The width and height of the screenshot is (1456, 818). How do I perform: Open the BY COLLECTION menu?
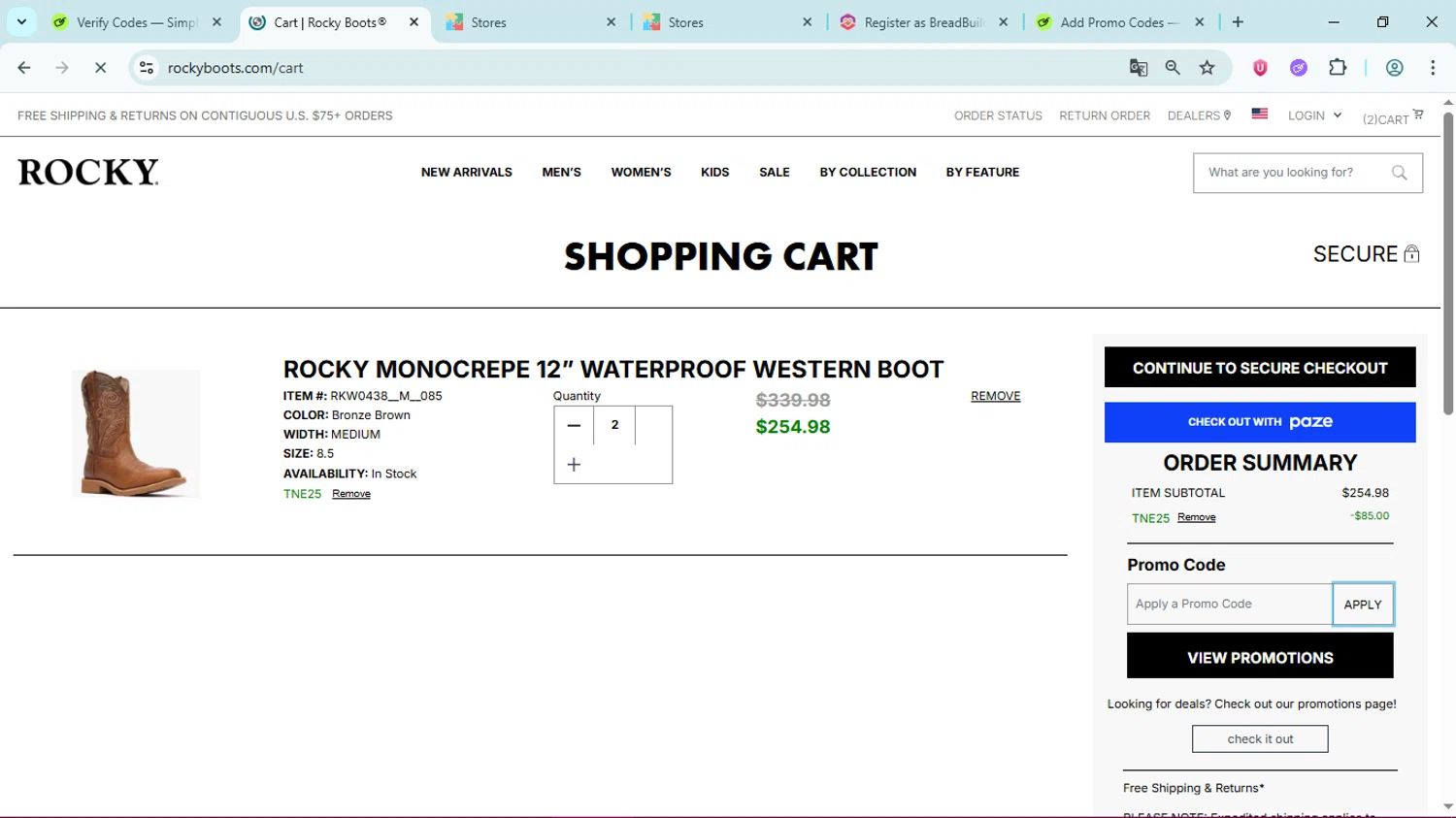868,173
